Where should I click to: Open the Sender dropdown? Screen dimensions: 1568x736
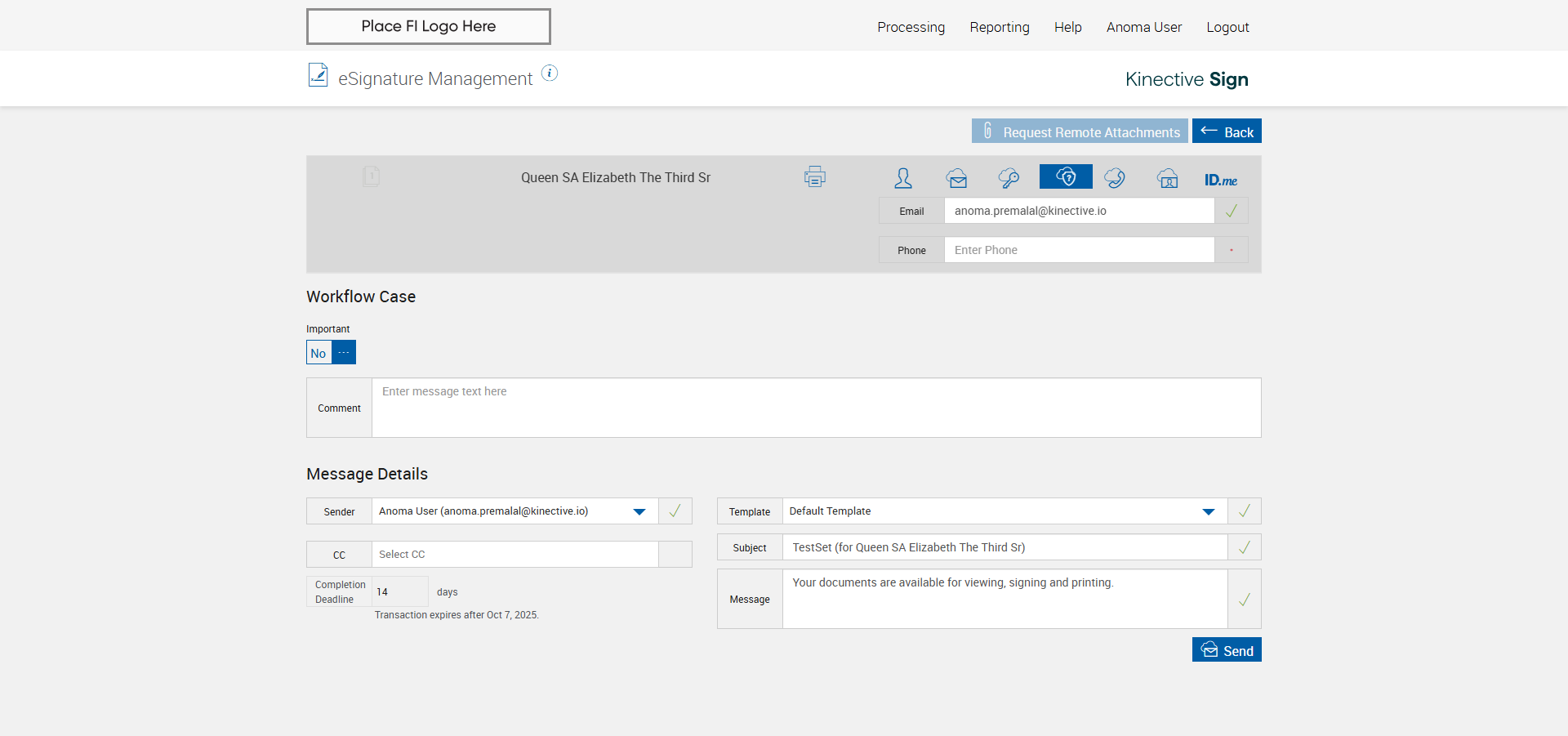pos(639,511)
